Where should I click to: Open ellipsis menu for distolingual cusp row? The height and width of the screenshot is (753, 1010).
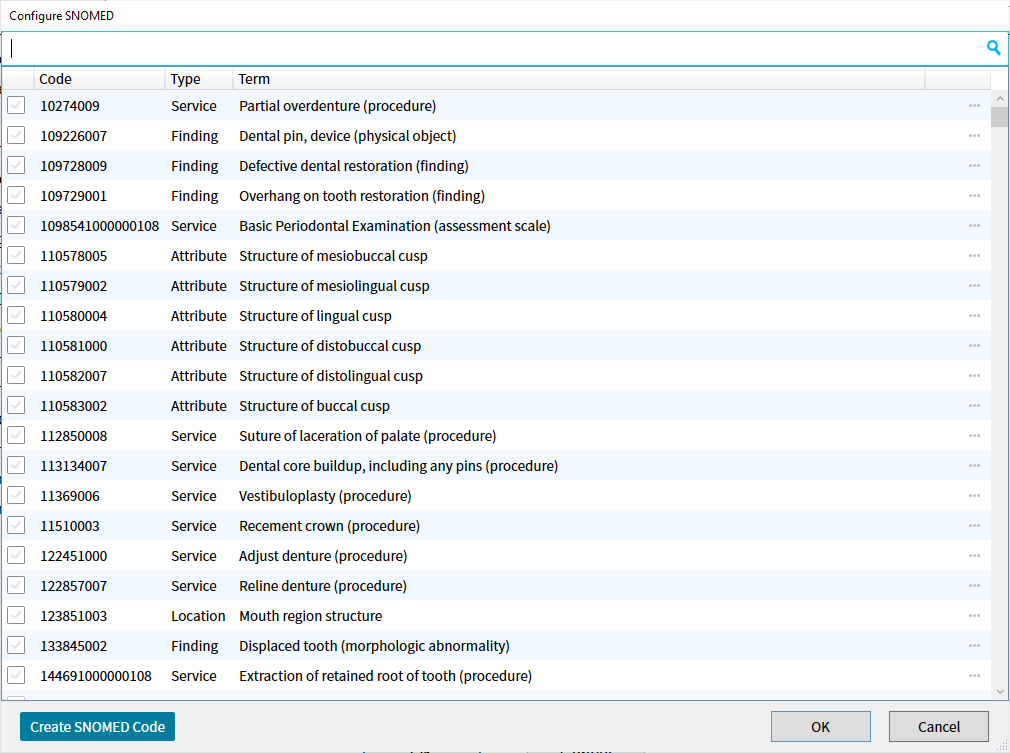coord(974,376)
